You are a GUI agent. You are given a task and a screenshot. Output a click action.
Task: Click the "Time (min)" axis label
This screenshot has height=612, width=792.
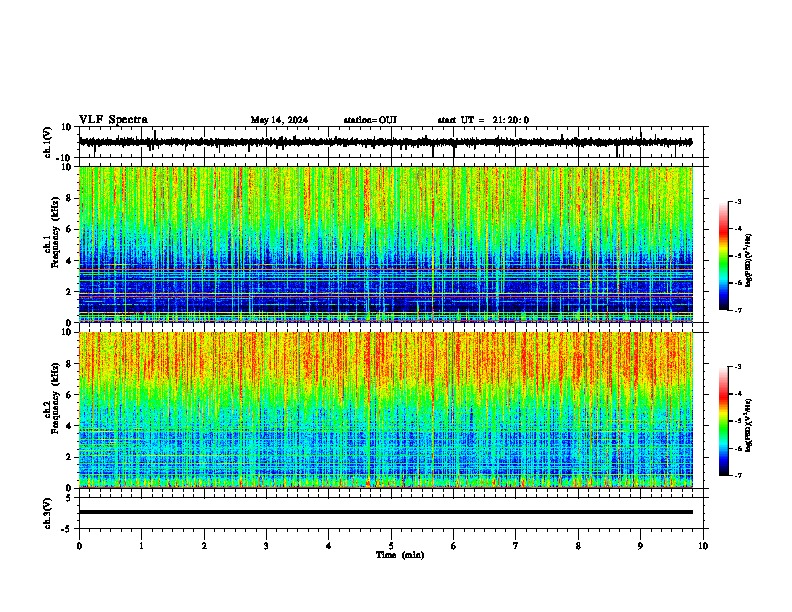pyautogui.click(x=400, y=555)
